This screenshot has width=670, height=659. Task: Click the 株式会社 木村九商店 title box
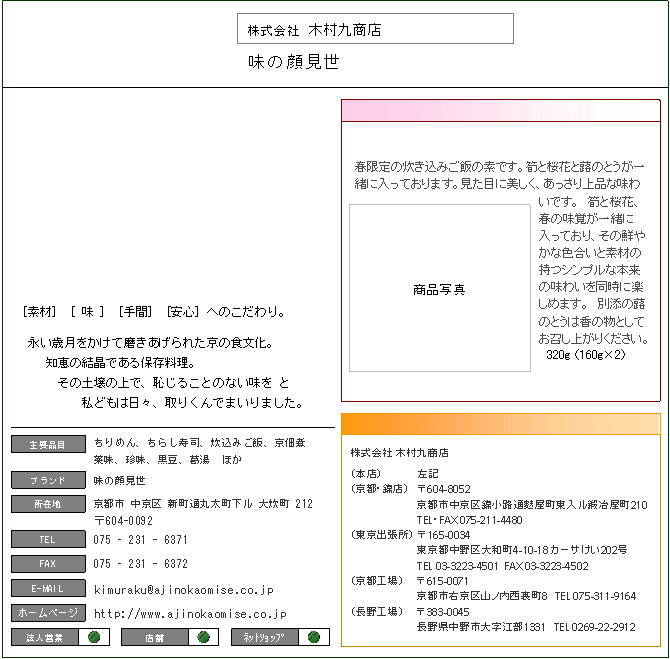[x=375, y=29]
